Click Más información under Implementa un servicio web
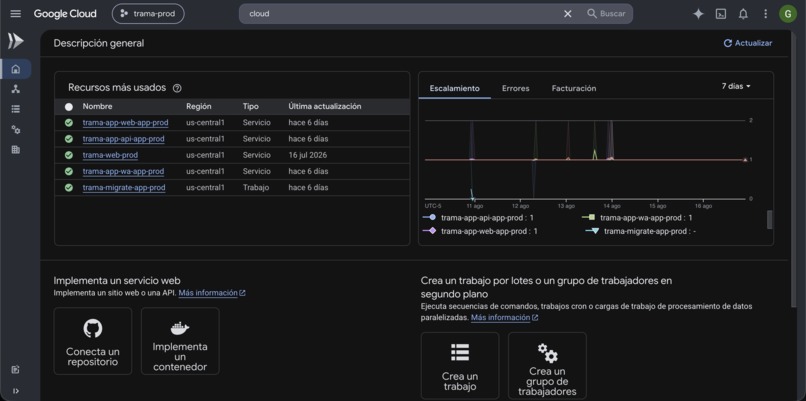Viewport: 806px width, 401px height. 212,293
